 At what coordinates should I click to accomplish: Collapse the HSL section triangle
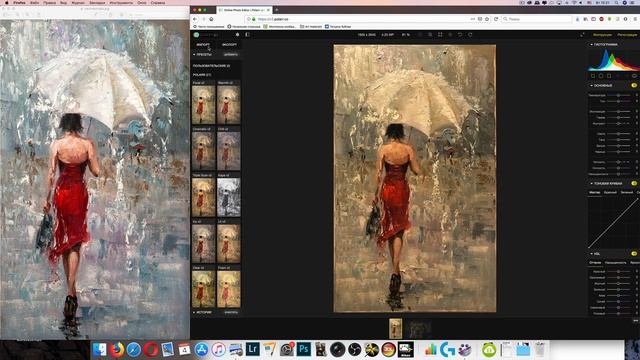(x=591, y=254)
